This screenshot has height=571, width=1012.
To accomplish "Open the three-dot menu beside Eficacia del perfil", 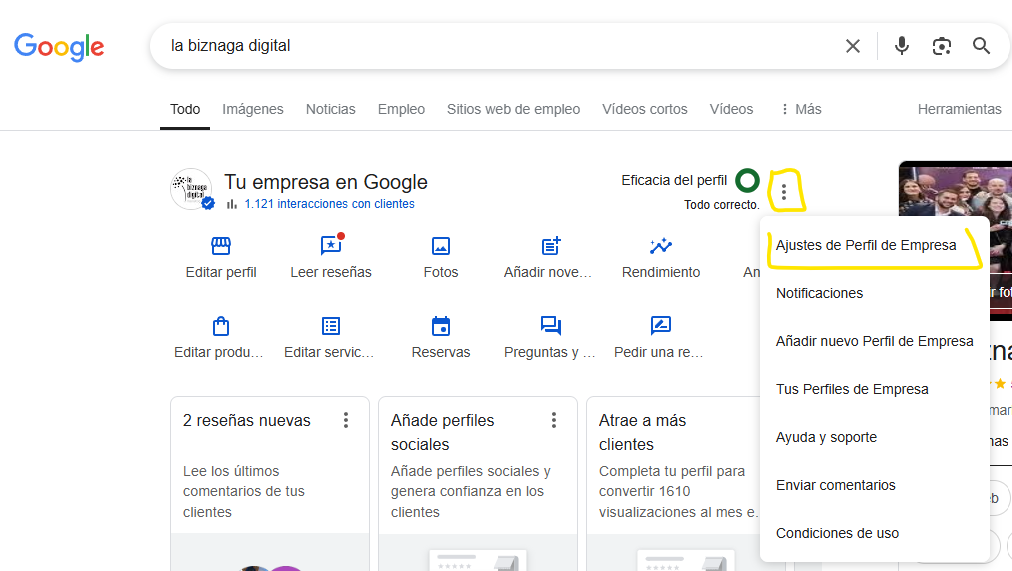I will (784, 192).
